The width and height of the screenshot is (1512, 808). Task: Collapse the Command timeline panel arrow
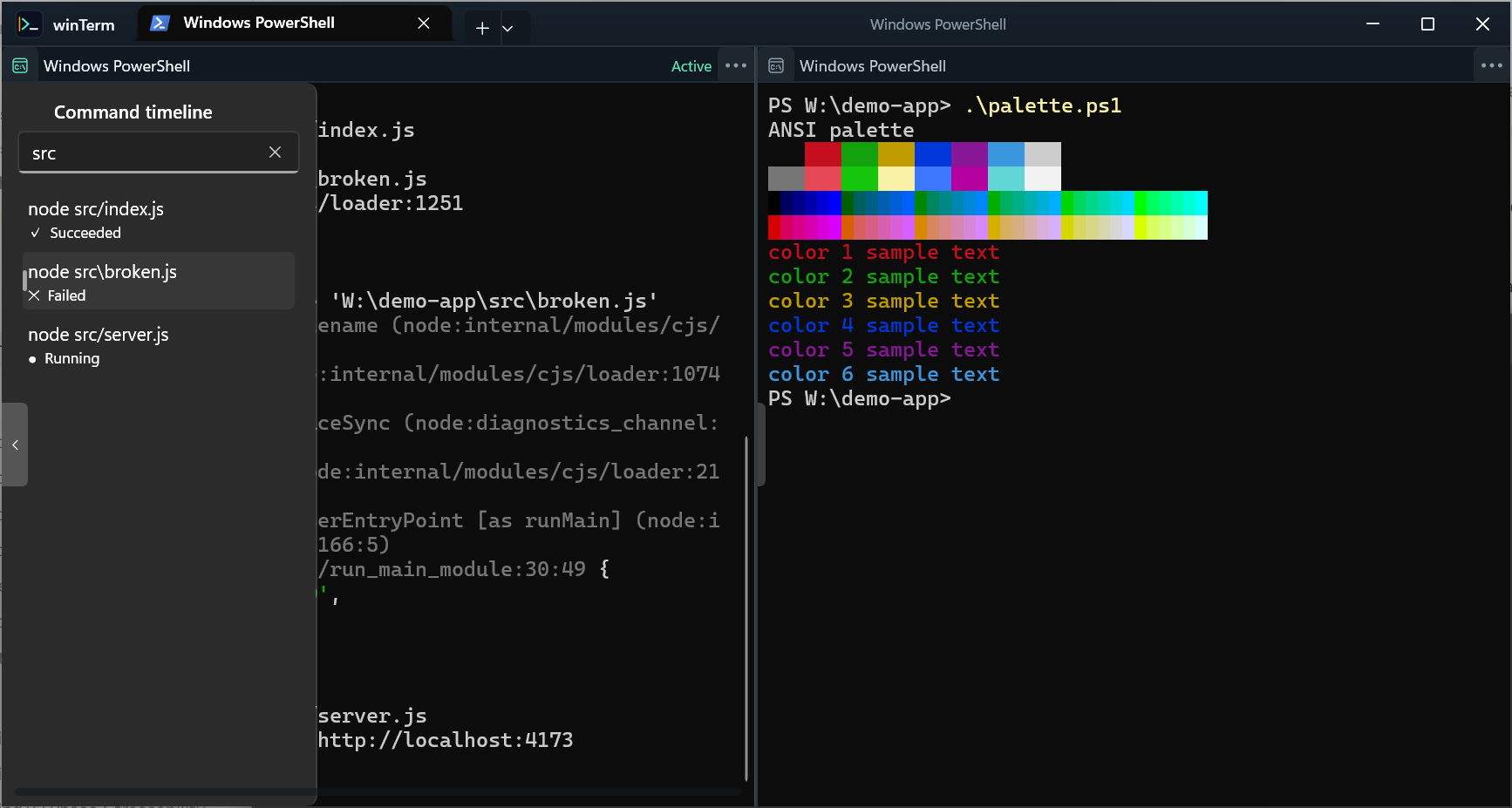tap(15, 445)
